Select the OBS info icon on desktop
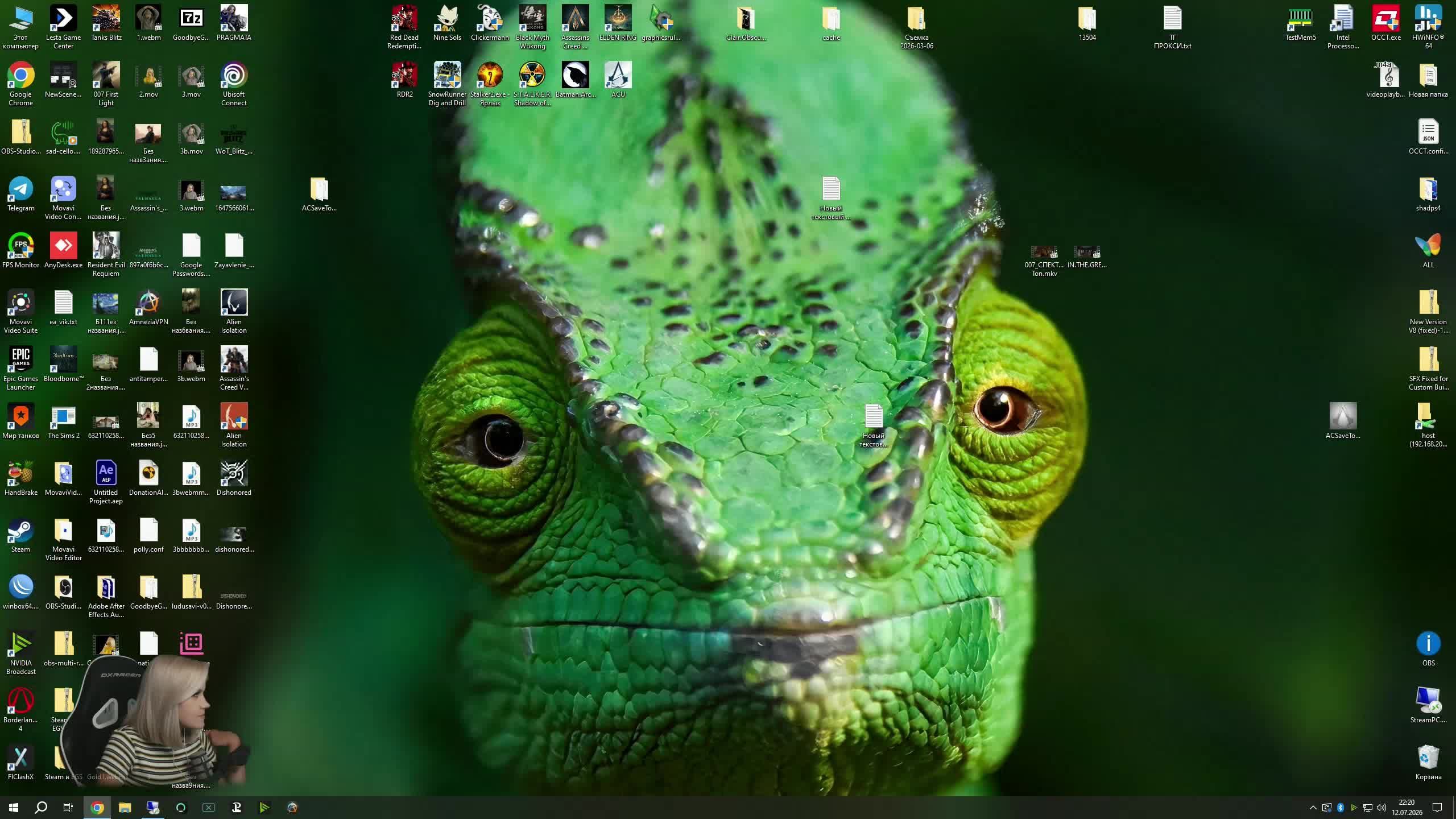This screenshot has height=819, width=1456. point(1428,648)
